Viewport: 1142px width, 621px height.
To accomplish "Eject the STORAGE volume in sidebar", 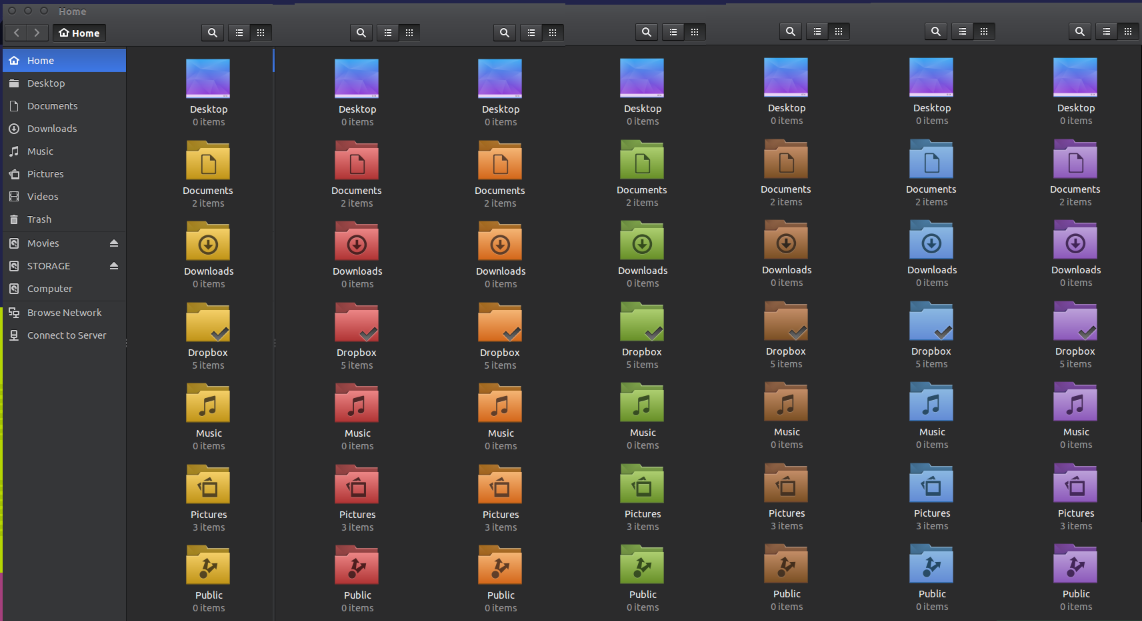I will [114, 266].
